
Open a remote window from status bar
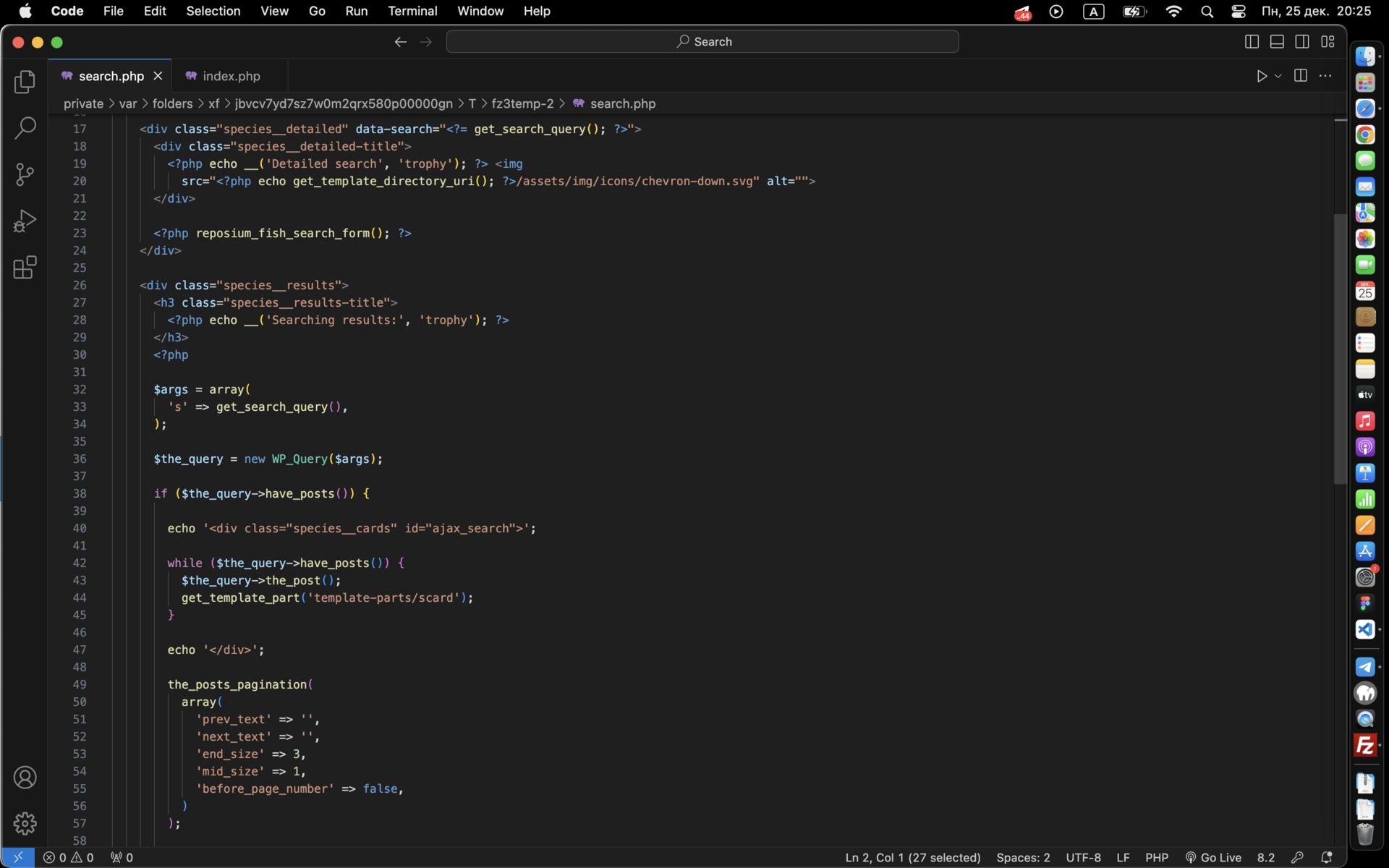coord(17,857)
